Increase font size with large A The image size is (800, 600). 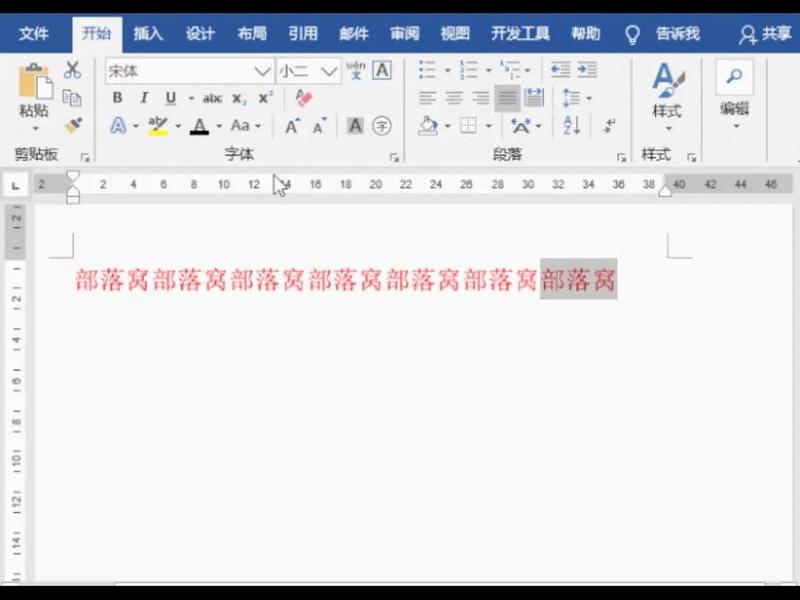292,126
